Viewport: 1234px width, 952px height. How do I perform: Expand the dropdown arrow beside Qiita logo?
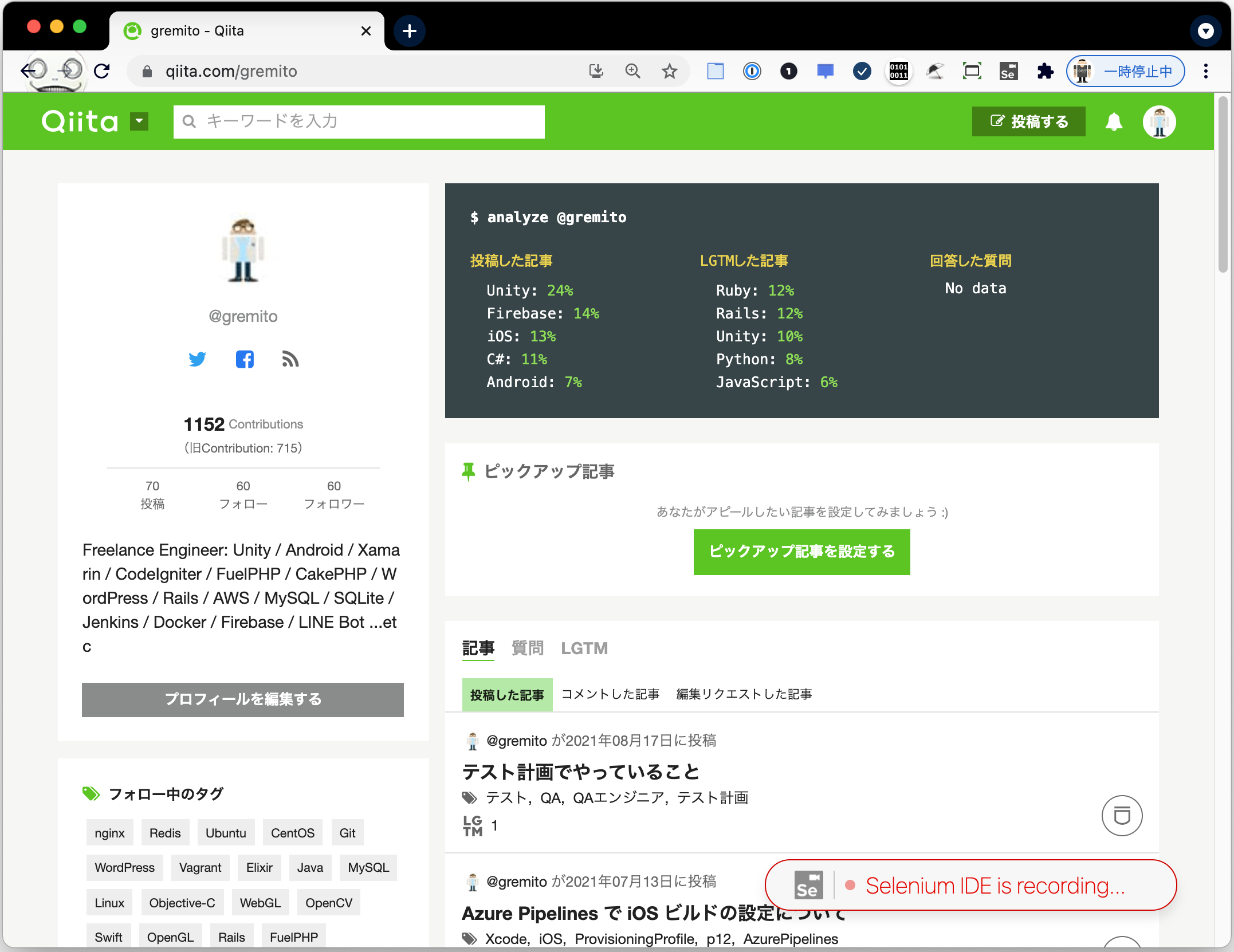point(139,121)
